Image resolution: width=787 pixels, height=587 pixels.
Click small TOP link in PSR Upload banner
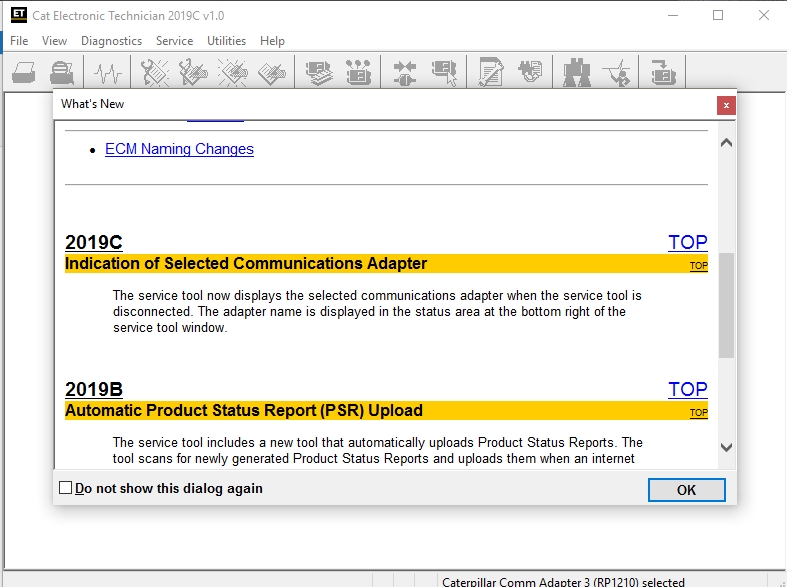click(x=699, y=413)
